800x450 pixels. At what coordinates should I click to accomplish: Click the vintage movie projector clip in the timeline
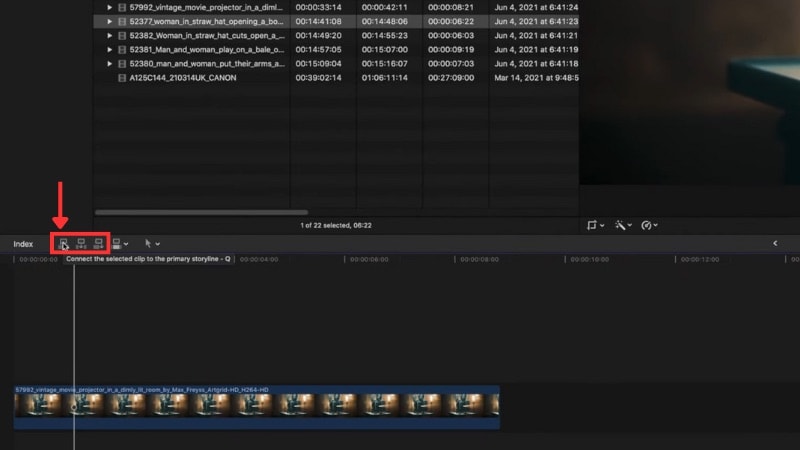click(x=257, y=407)
